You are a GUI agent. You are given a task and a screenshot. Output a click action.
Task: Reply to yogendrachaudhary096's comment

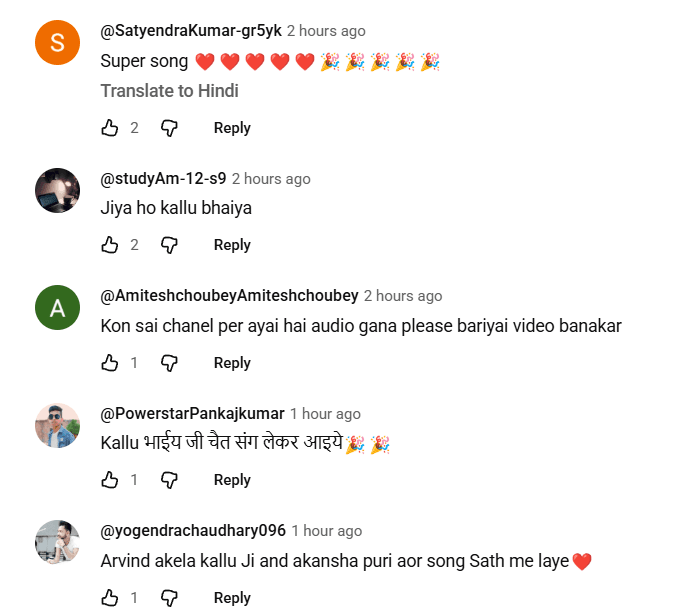pyautogui.click(x=232, y=598)
